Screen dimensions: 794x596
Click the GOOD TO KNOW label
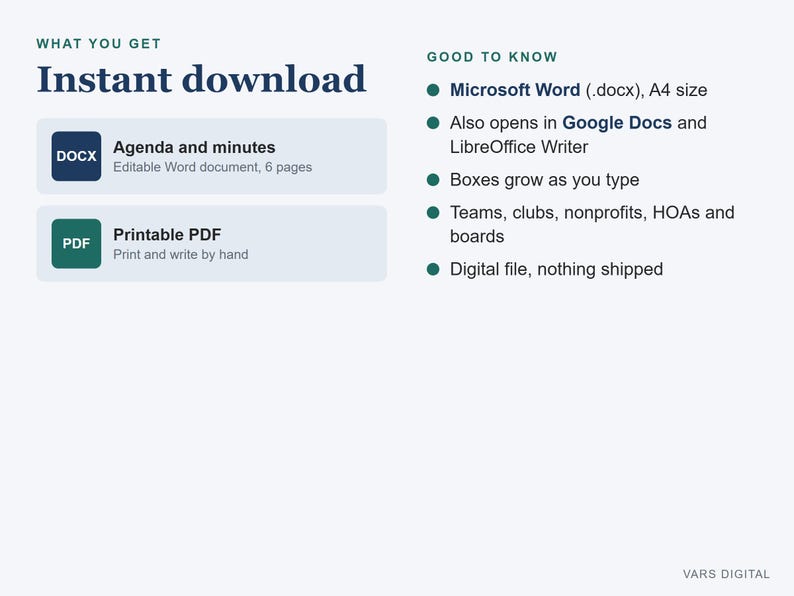pyautogui.click(x=492, y=57)
